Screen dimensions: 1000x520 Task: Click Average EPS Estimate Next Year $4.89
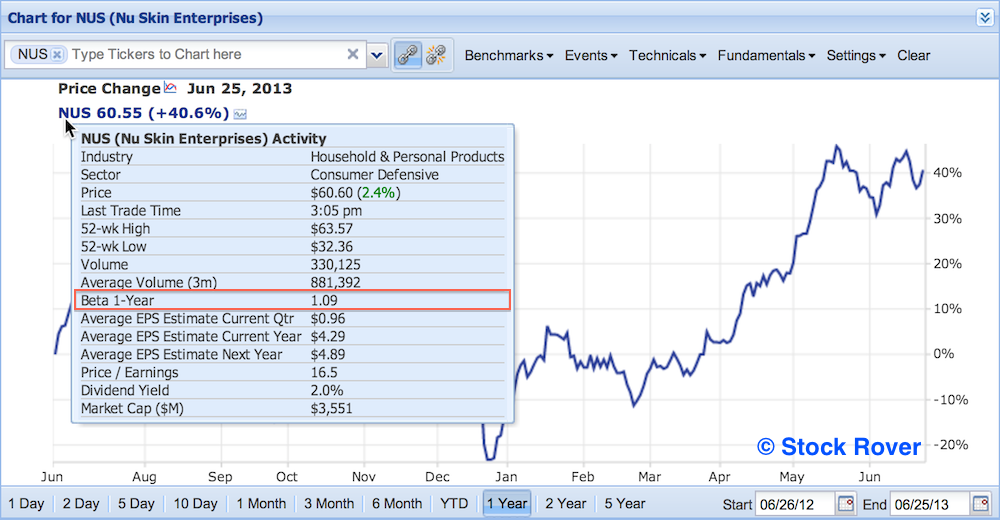[328, 354]
